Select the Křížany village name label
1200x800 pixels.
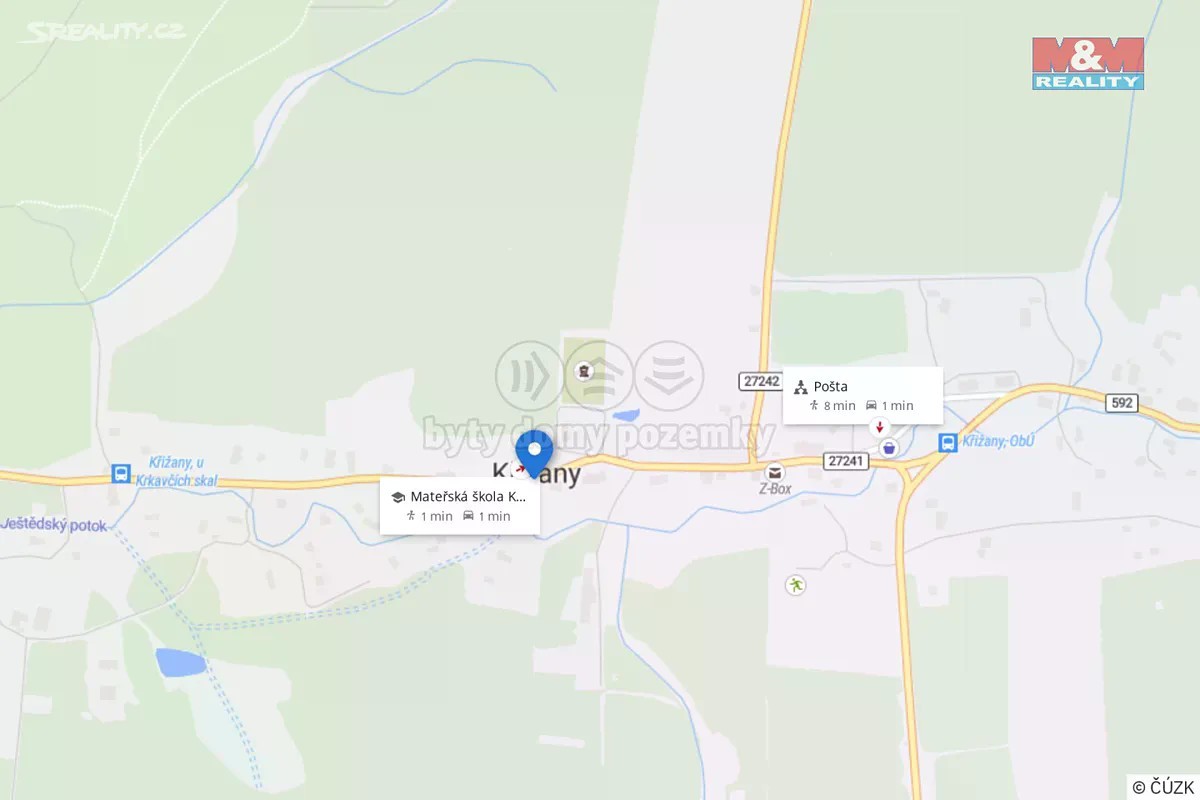point(537,474)
